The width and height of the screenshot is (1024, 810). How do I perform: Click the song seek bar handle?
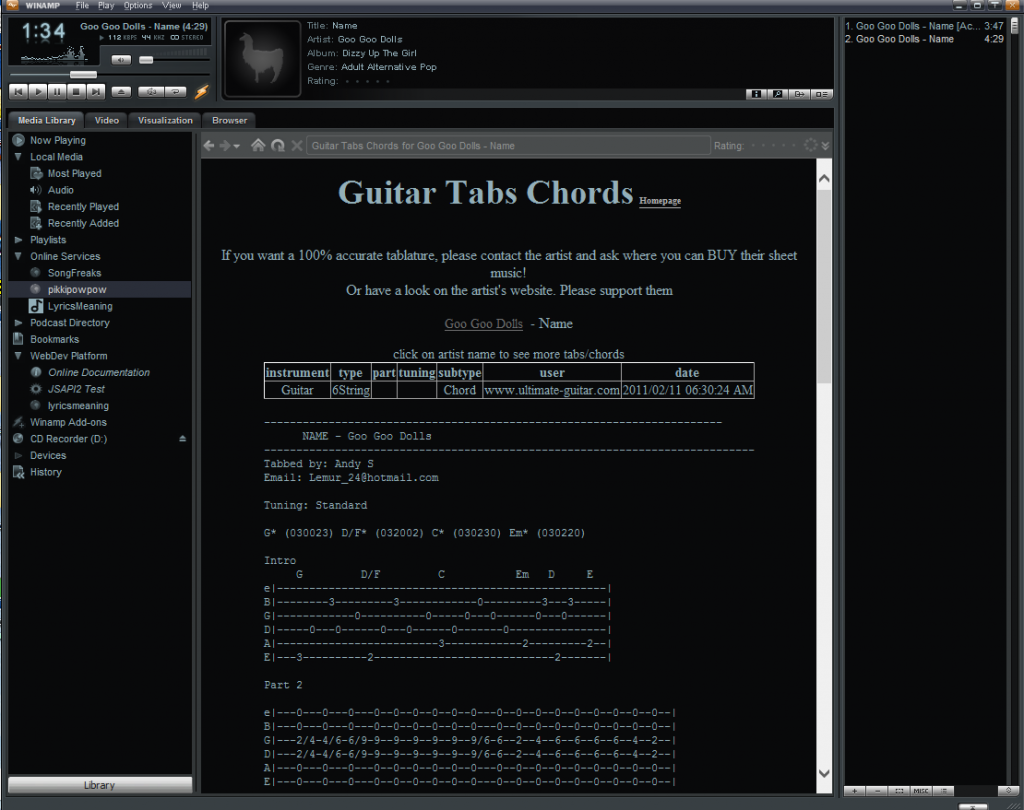pos(84,74)
